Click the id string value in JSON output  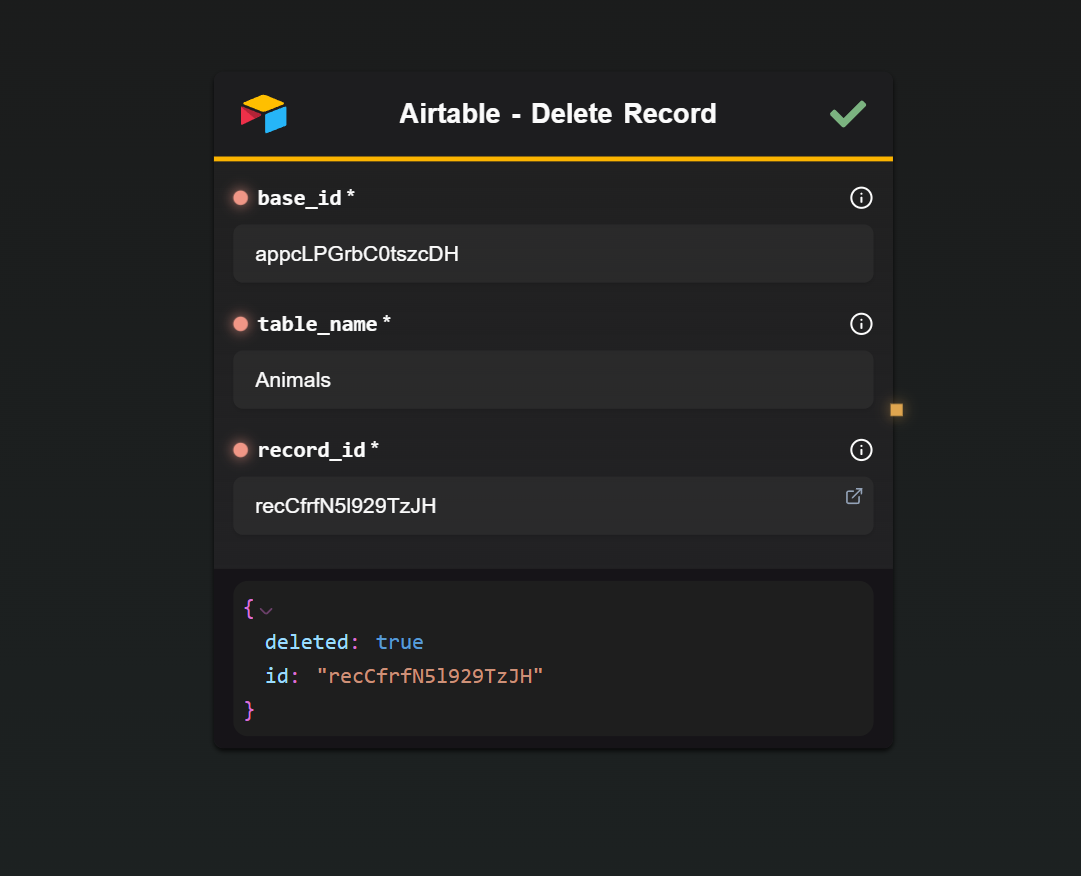pyautogui.click(x=430, y=676)
